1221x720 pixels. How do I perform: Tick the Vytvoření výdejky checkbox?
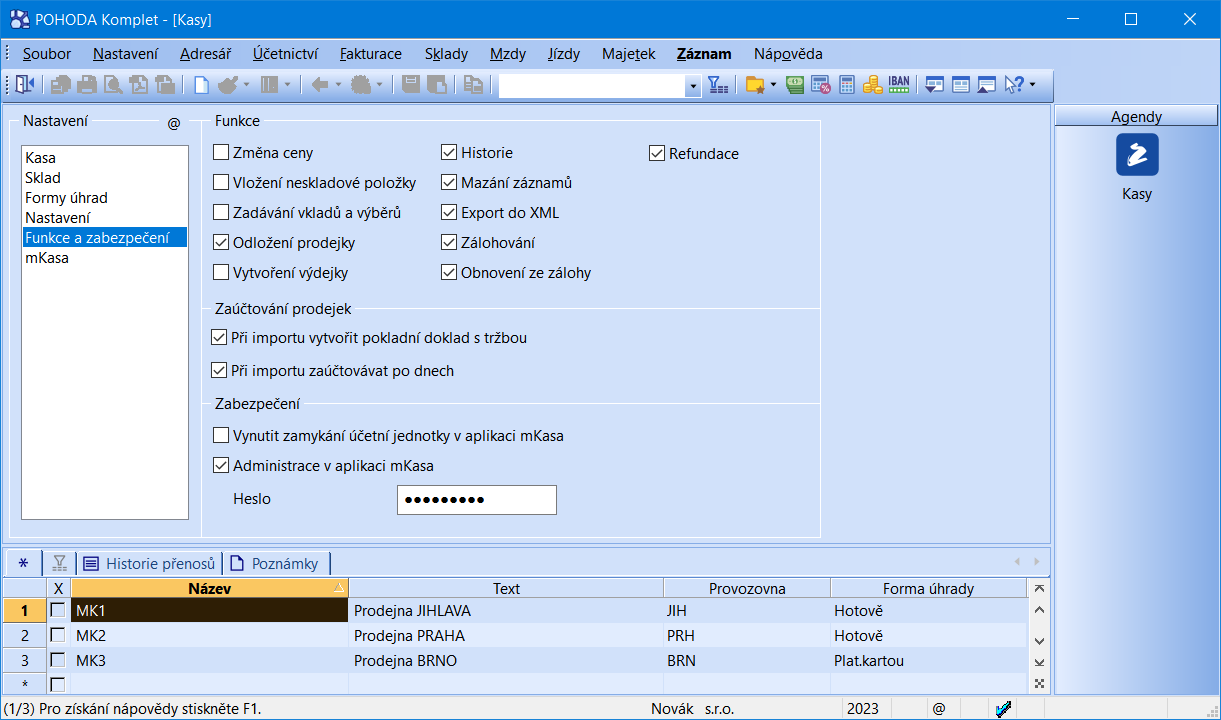222,272
